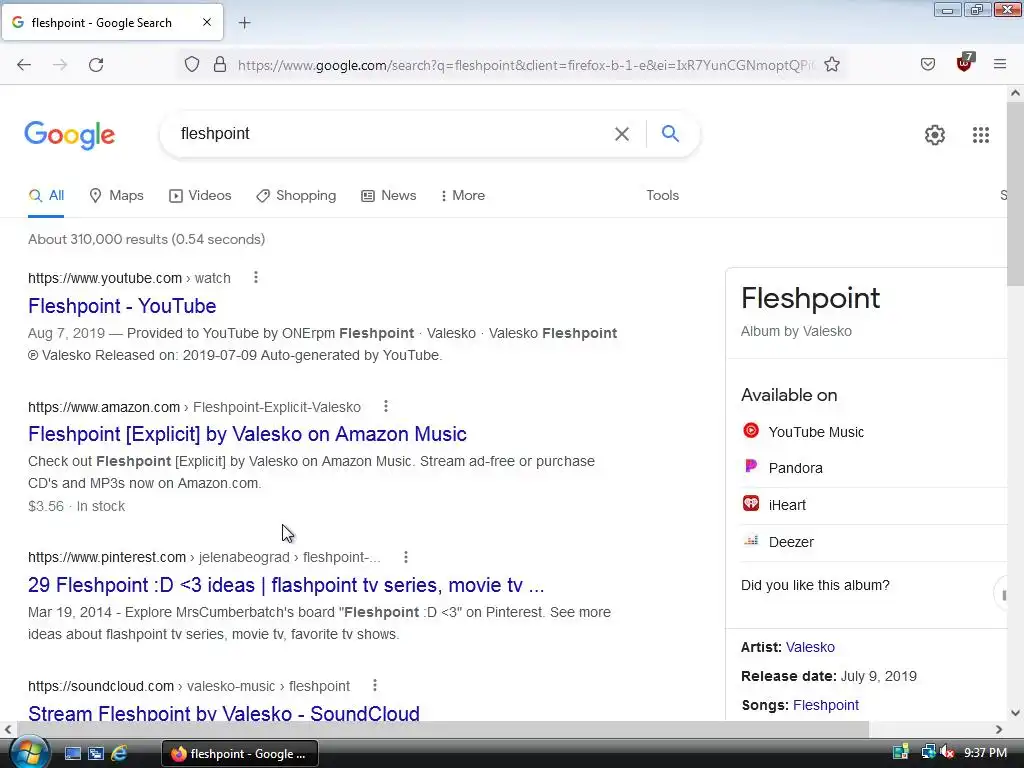Image resolution: width=1024 pixels, height=768 pixels.
Task: Click the Google logo
Action: [70, 135]
